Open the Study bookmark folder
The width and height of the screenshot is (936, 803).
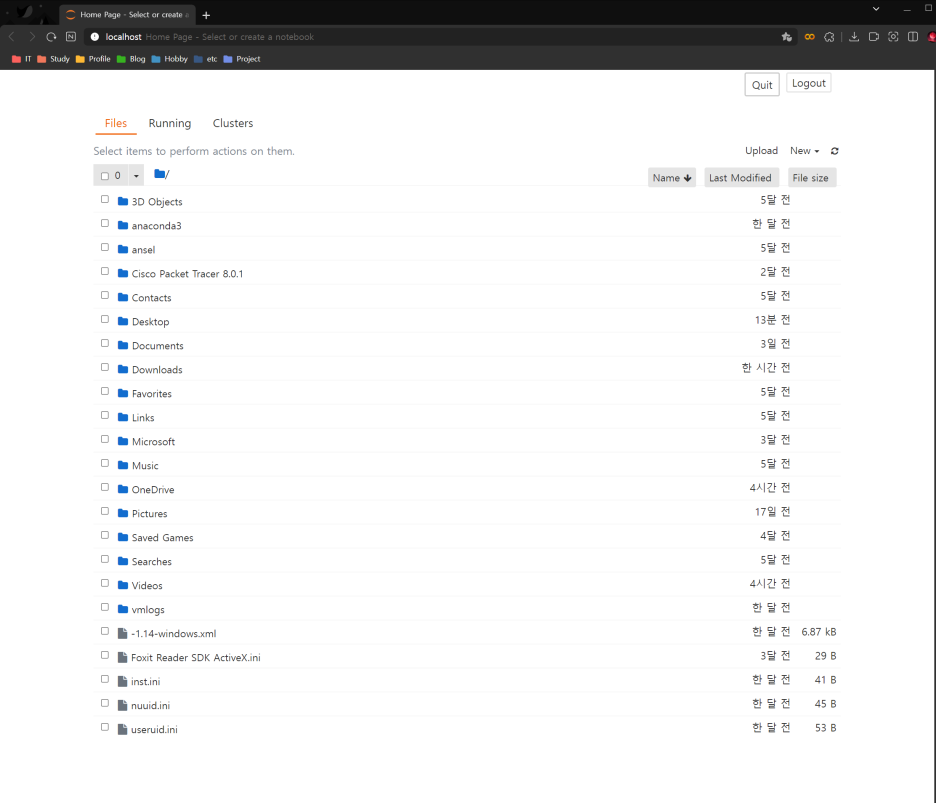pyautogui.click(x=53, y=59)
